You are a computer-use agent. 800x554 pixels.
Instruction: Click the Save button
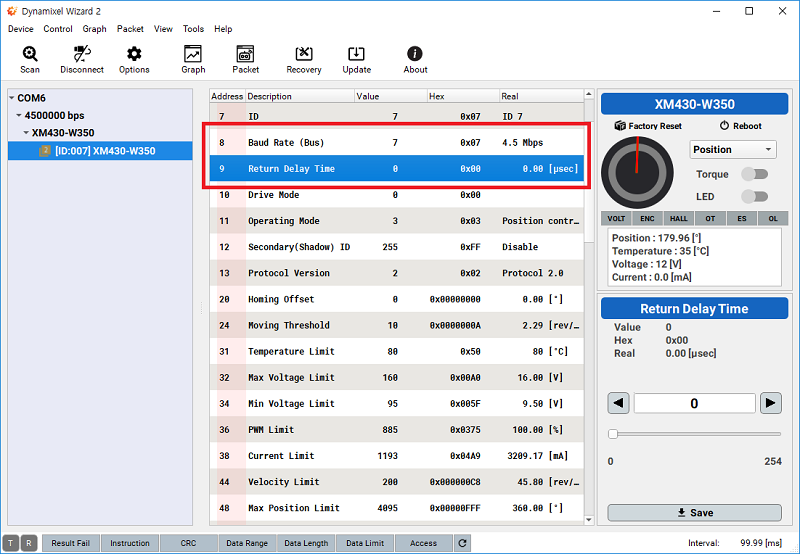(694, 513)
